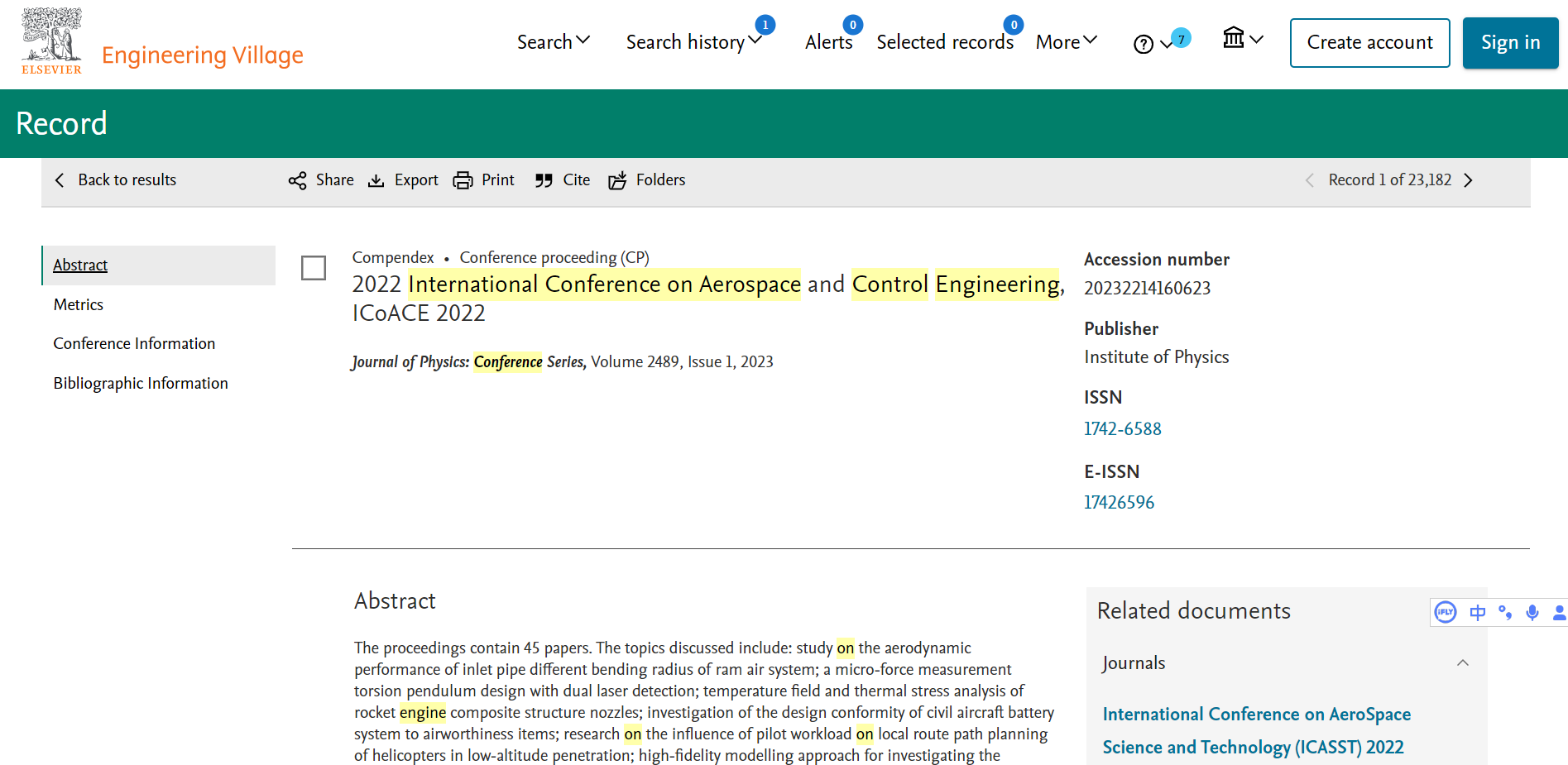Expand the Search history menu

point(693,41)
